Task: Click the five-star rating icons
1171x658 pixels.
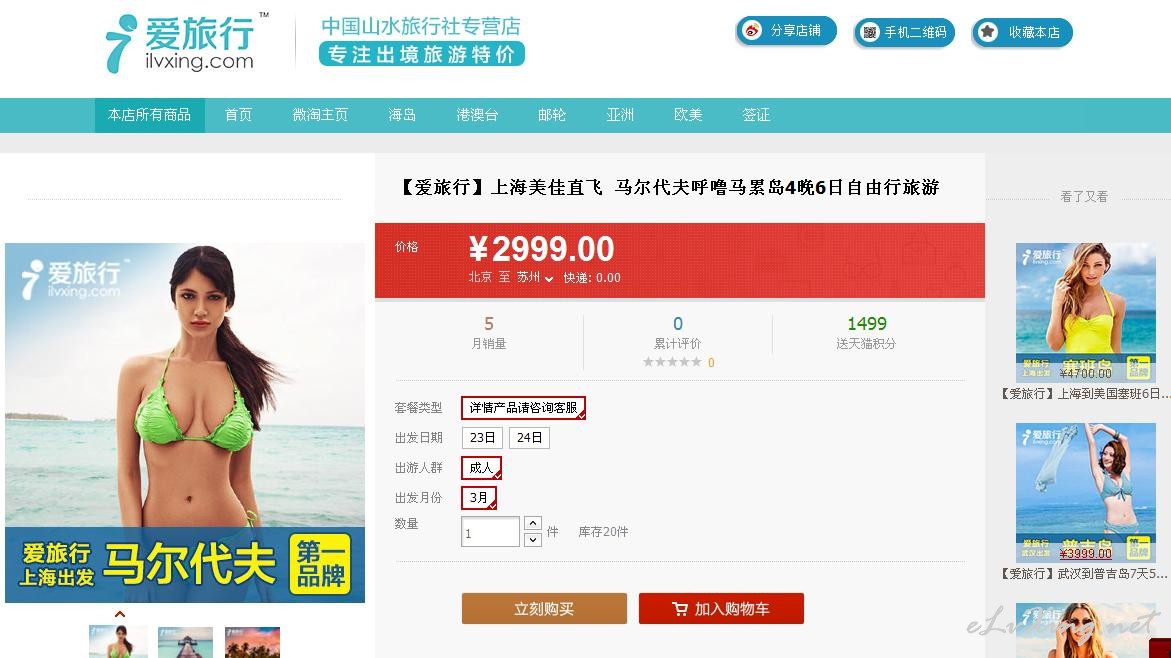Action: [x=672, y=362]
